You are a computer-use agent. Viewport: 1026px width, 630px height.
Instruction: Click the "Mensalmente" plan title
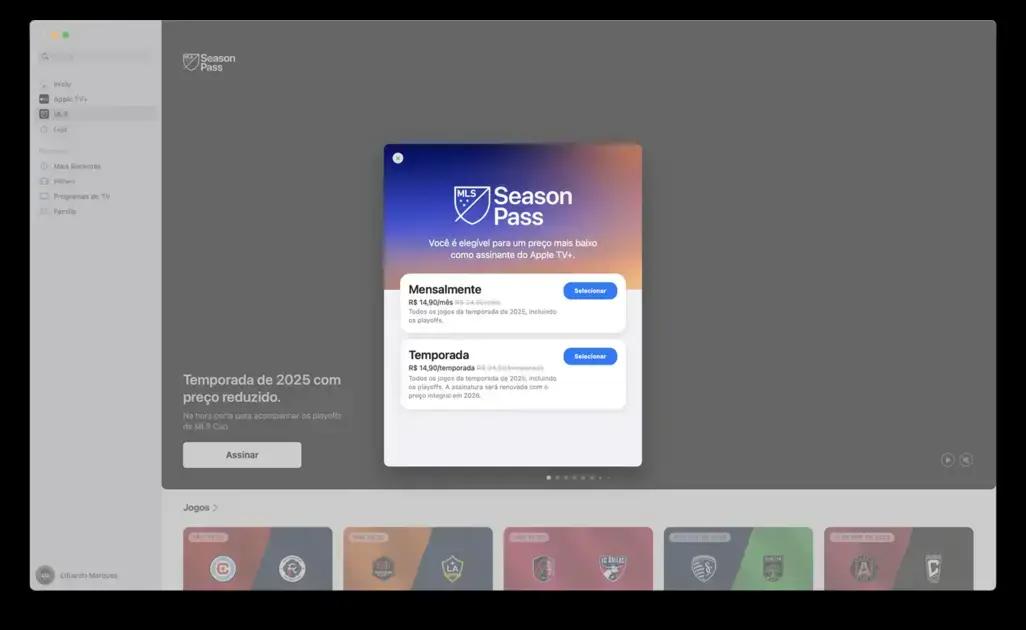point(444,289)
